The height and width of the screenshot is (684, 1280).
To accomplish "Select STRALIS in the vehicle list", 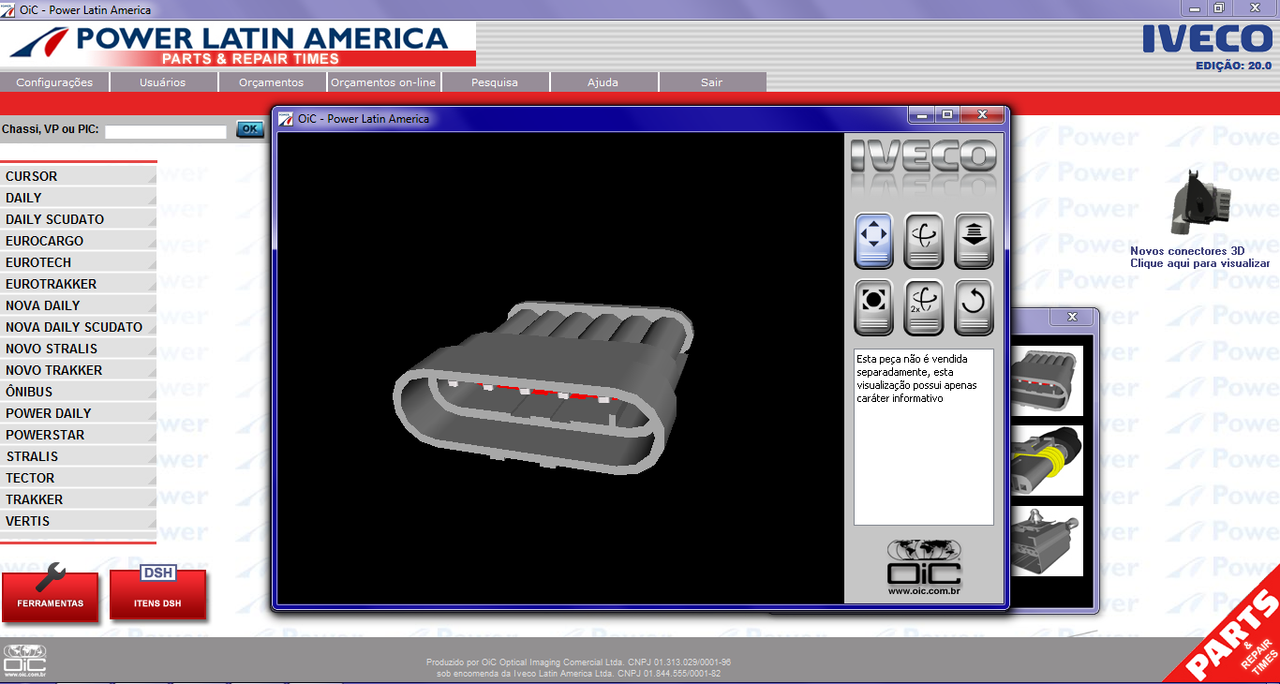I will point(79,456).
